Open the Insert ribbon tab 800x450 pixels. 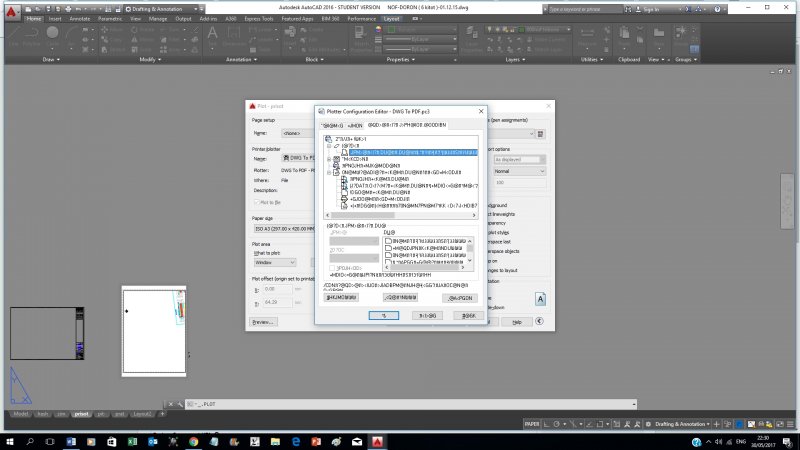[x=55, y=19]
